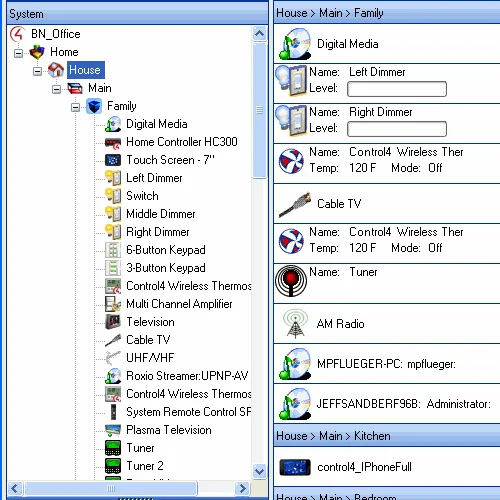The height and width of the screenshot is (500, 500).
Task: Click the AM Radio tower icon
Action: point(295,324)
